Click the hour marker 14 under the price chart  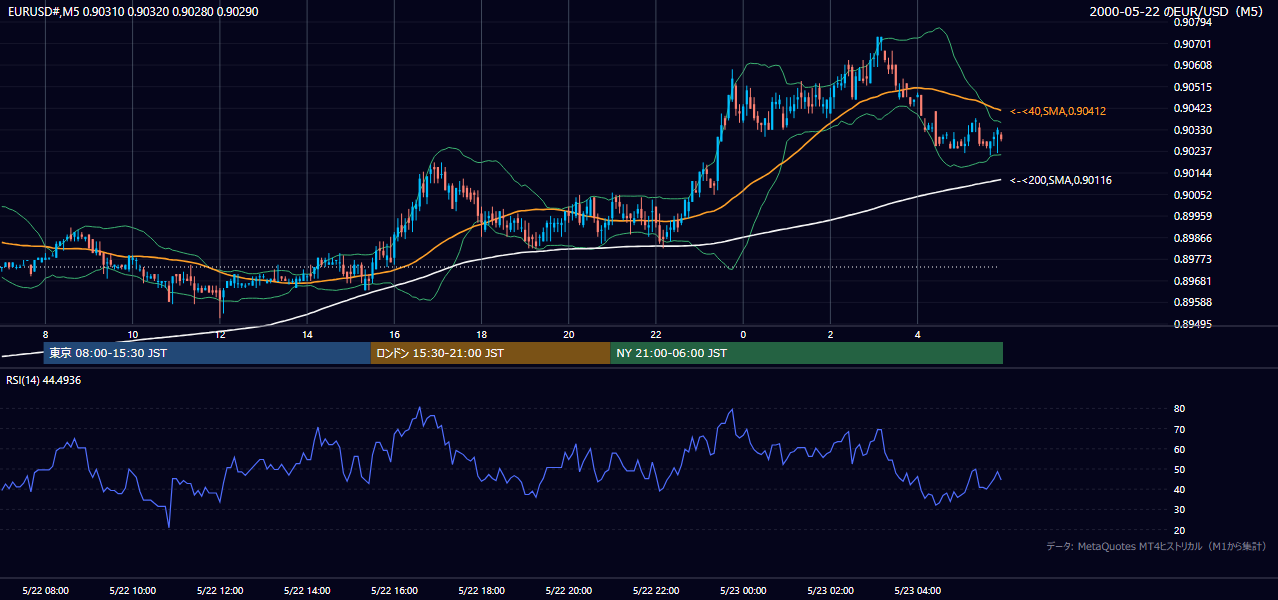307,334
